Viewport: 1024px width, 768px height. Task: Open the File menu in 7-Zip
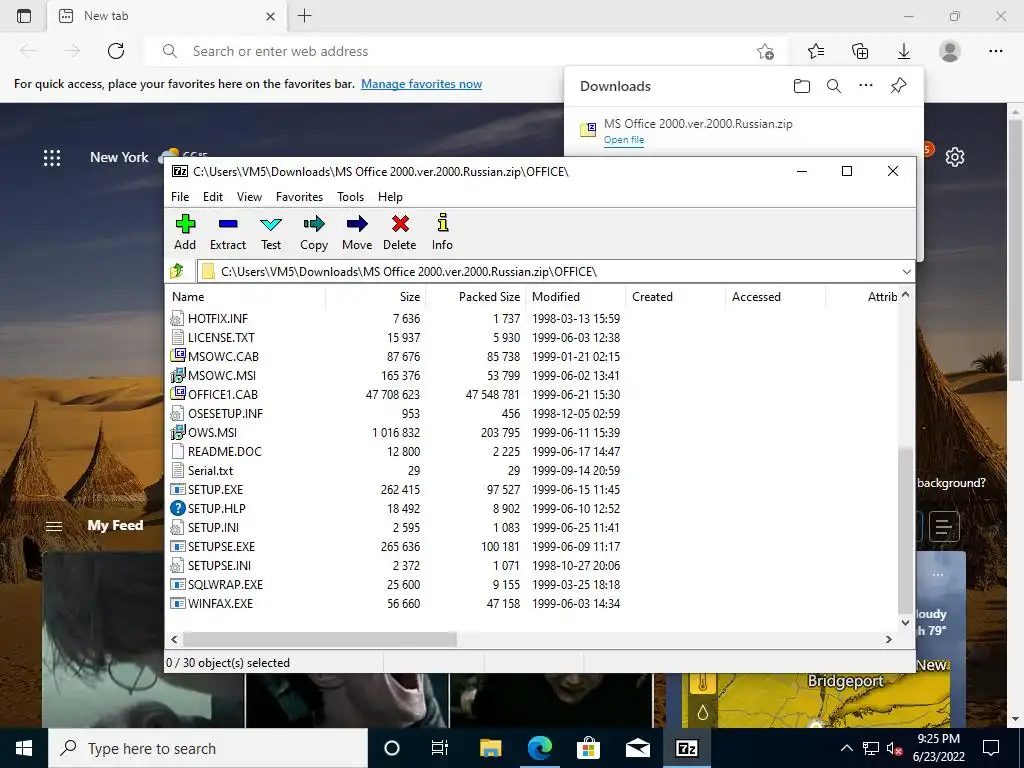pos(180,197)
